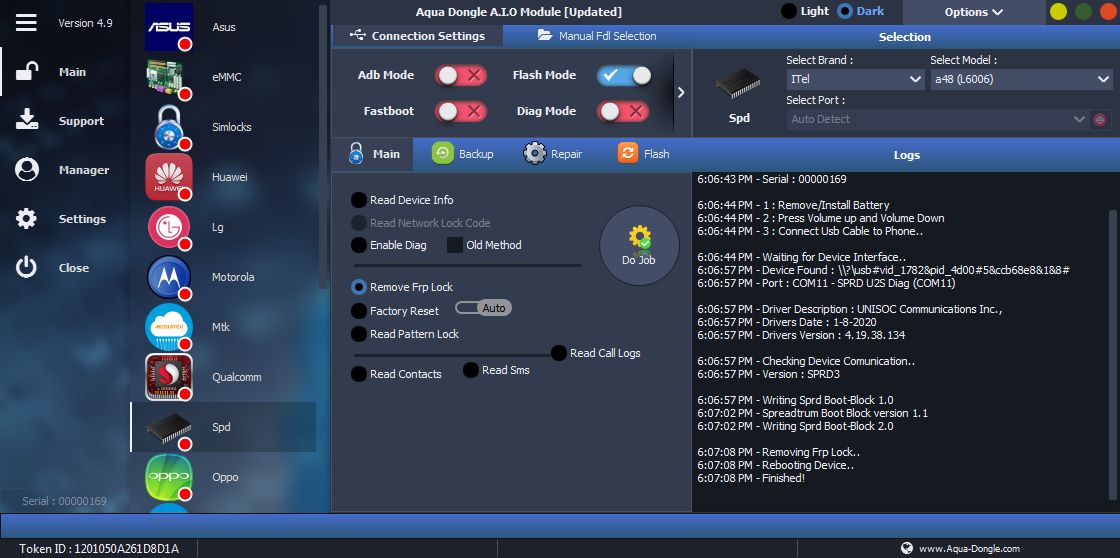Select the Huawei logo icon

click(x=169, y=177)
